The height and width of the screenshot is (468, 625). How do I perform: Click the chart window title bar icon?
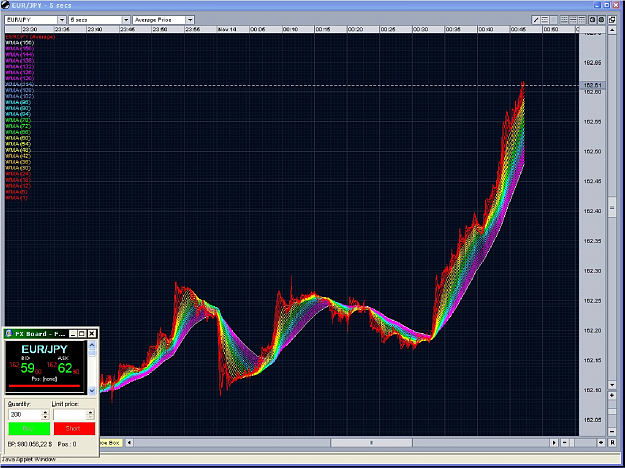(x=6, y=5)
